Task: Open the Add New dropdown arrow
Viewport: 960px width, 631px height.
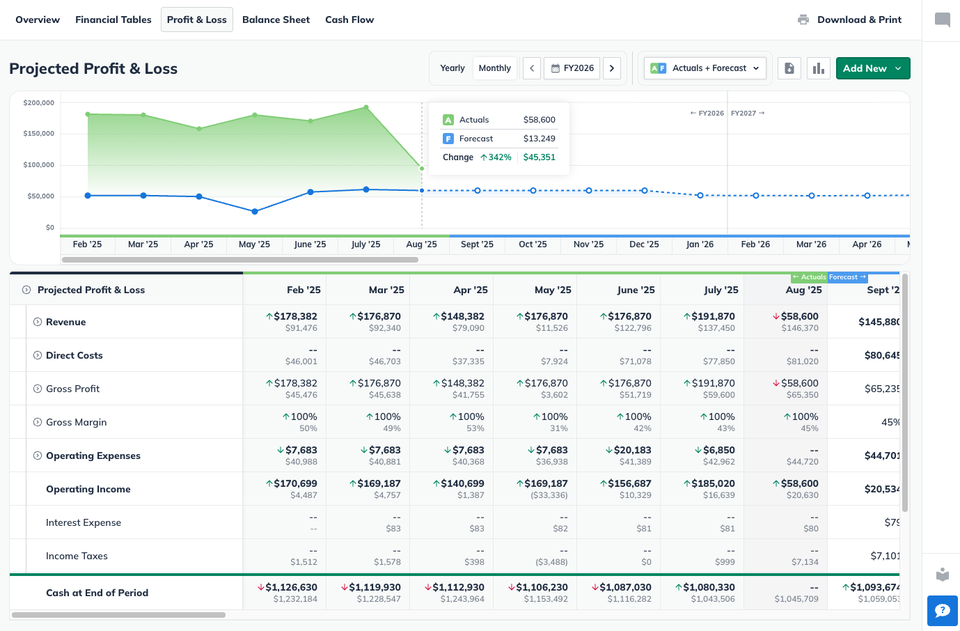Action: pos(898,69)
